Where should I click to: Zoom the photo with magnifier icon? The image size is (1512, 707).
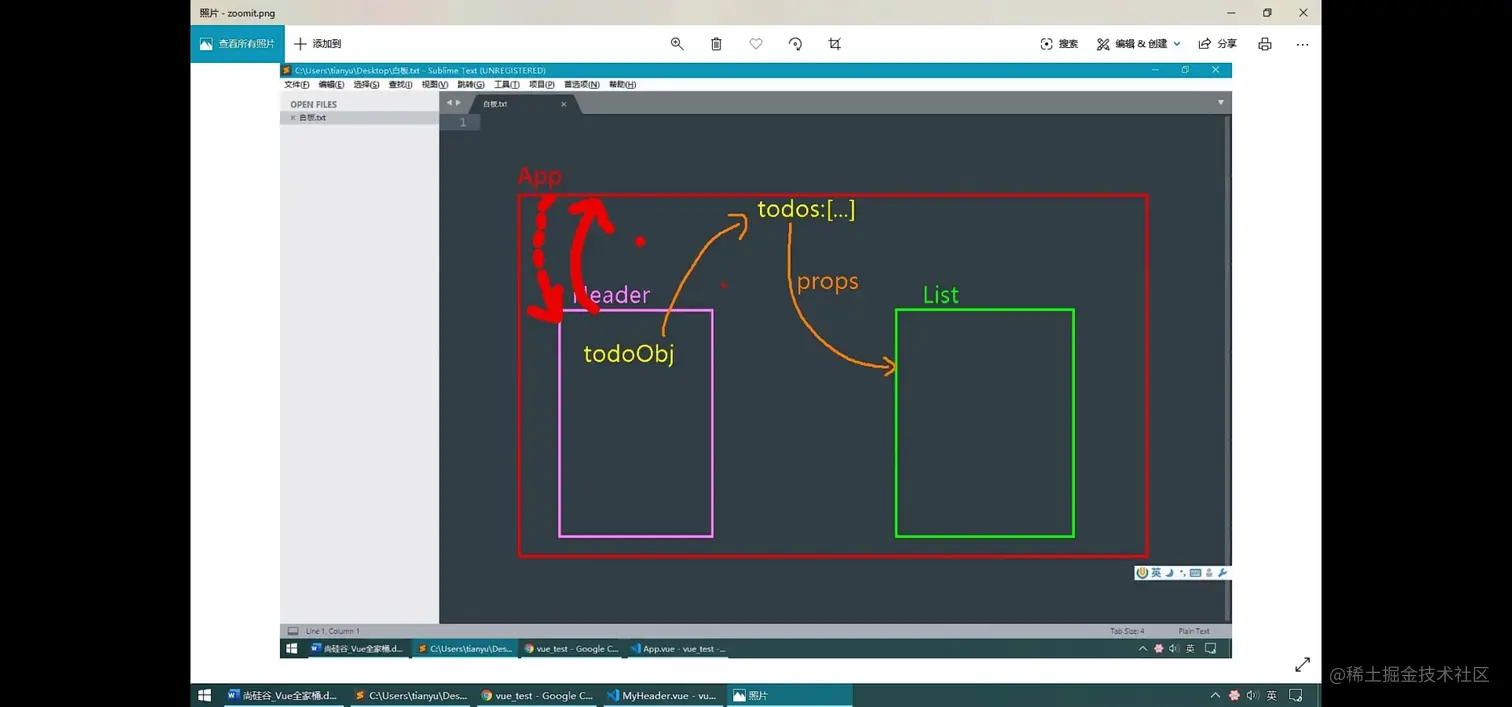pos(677,44)
